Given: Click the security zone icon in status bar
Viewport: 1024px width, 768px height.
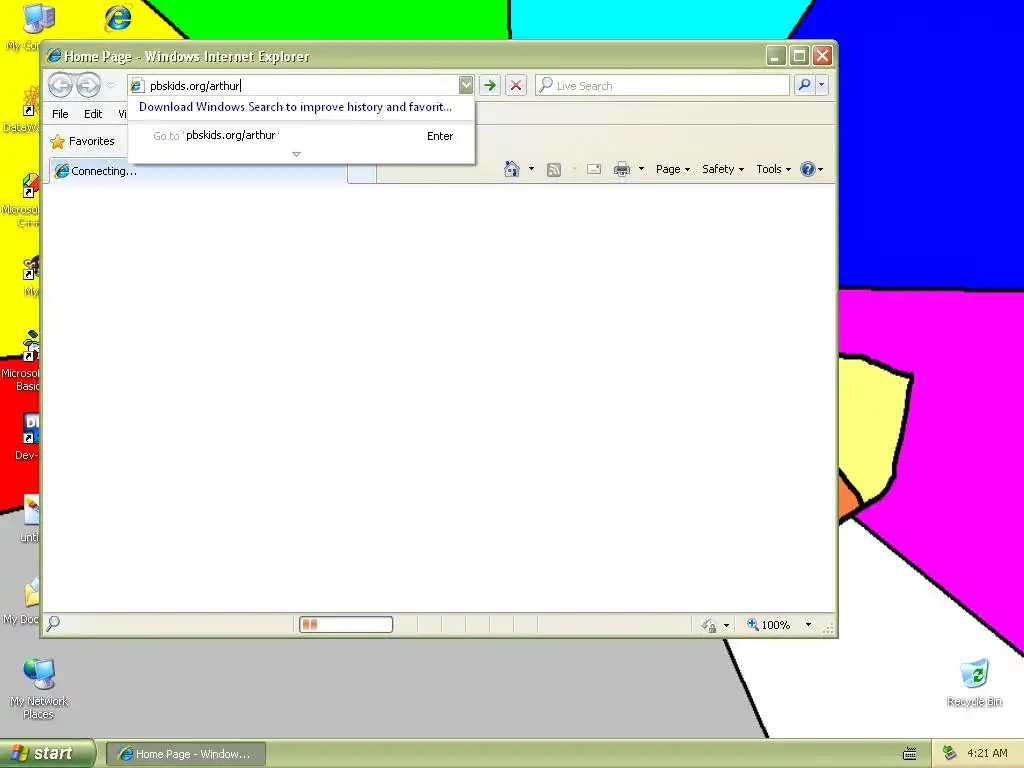Looking at the screenshot, I should (x=709, y=626).
